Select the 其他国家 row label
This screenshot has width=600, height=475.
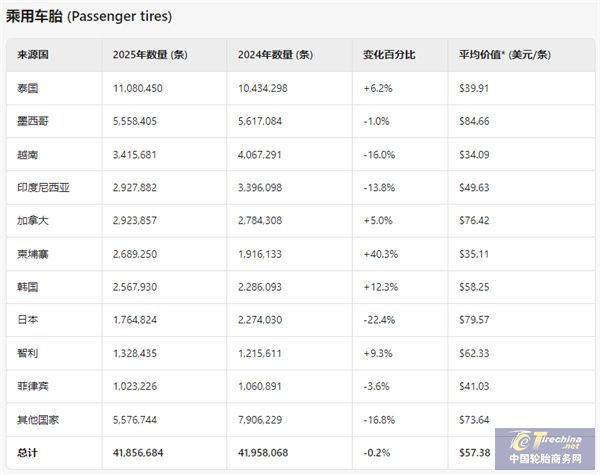(x=39, y=420)
